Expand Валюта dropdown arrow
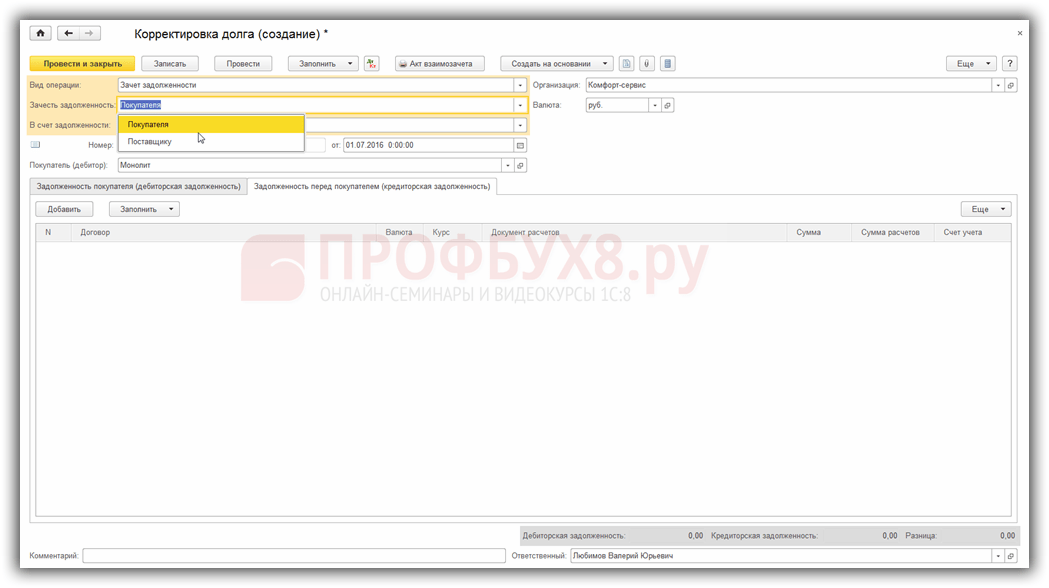 click(x=655, y=106)
